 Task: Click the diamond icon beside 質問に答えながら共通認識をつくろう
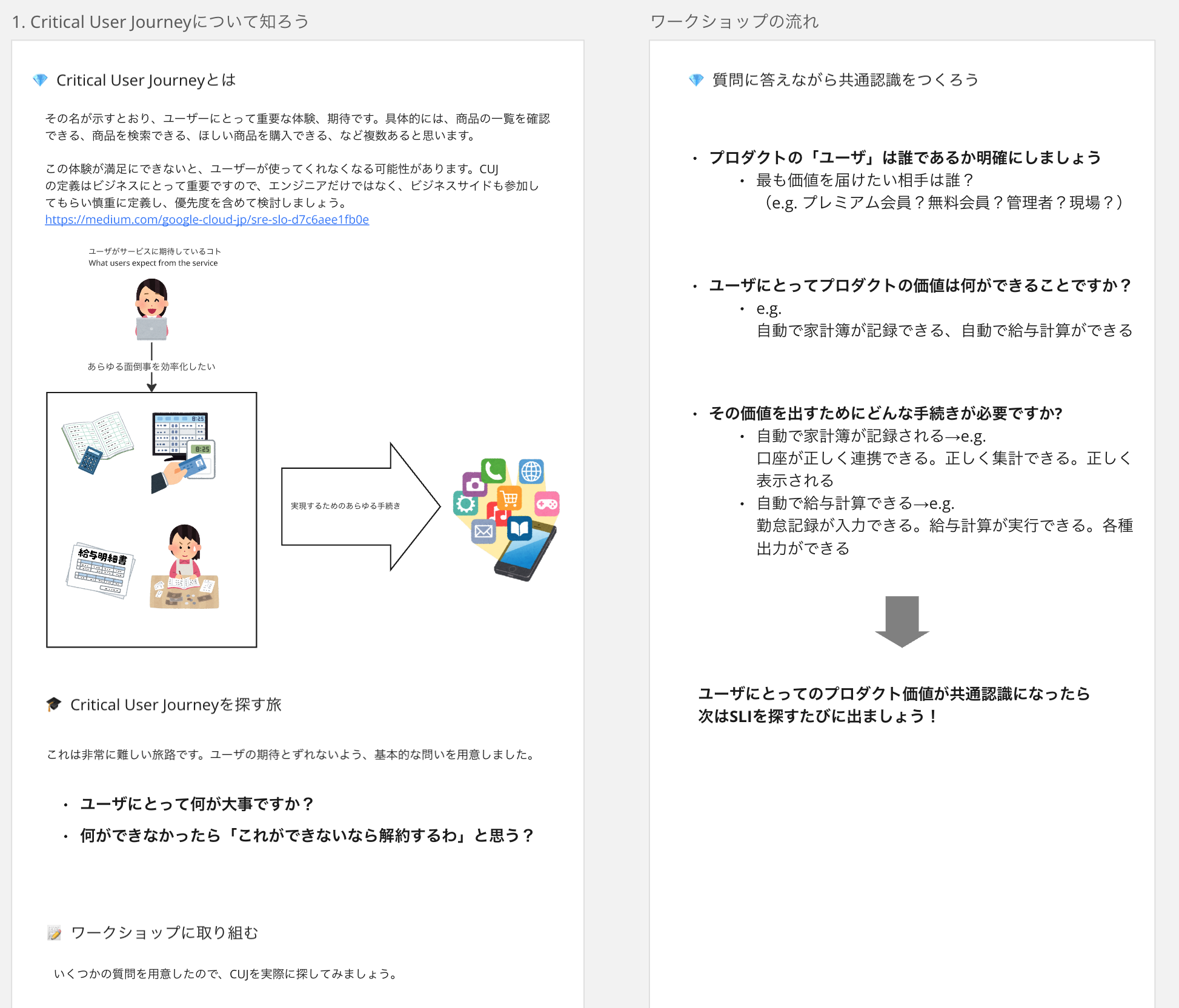pos(696,80)
